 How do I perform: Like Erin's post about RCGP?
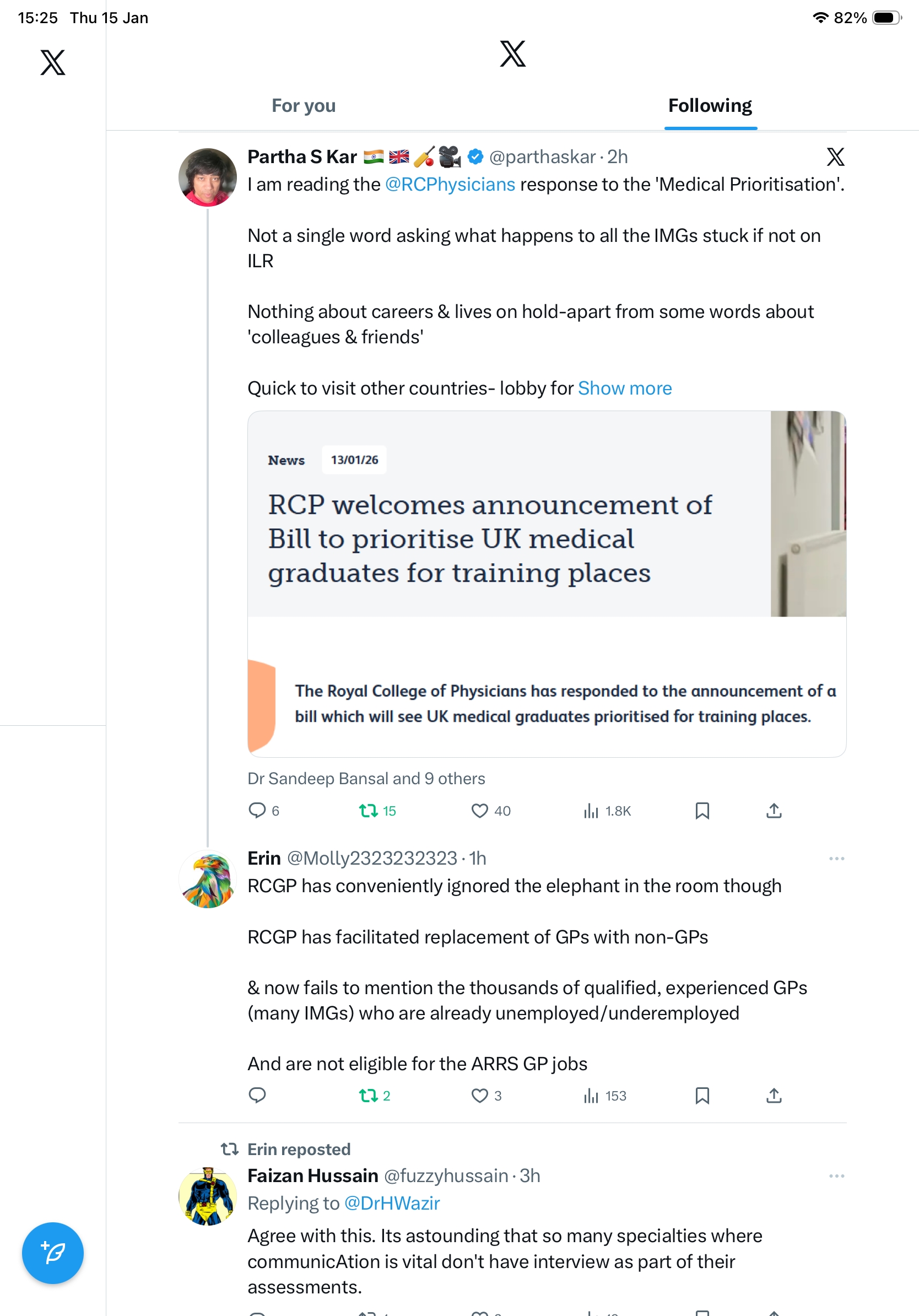point(479,1096)
